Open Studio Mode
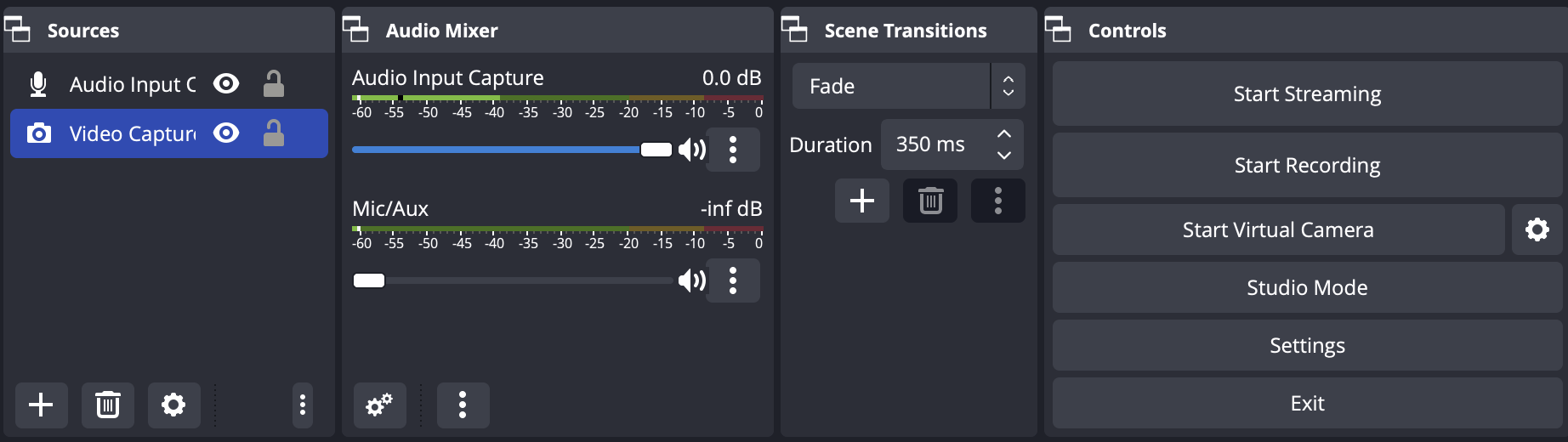Screen dimensions: 1568x442 tap(1307, 287)
